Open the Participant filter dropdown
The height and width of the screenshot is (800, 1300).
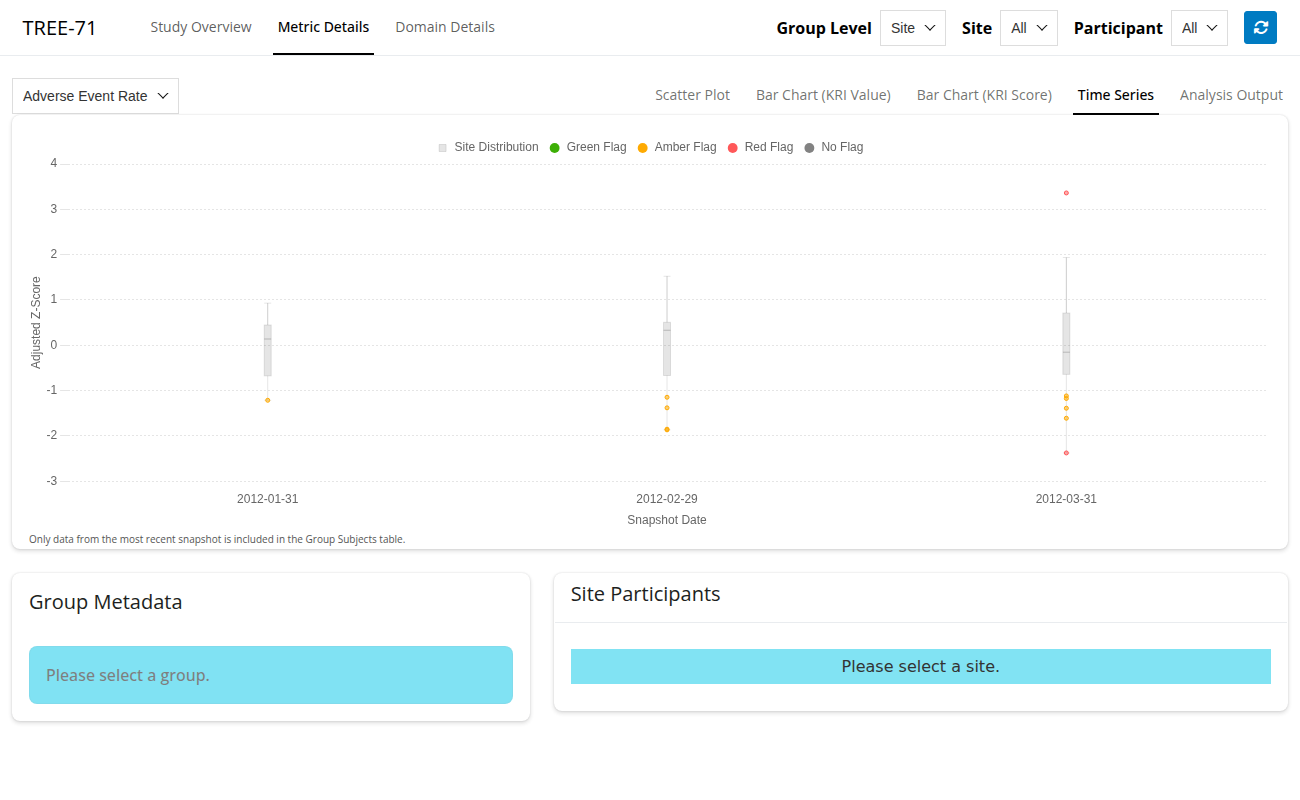(1199, 28)
